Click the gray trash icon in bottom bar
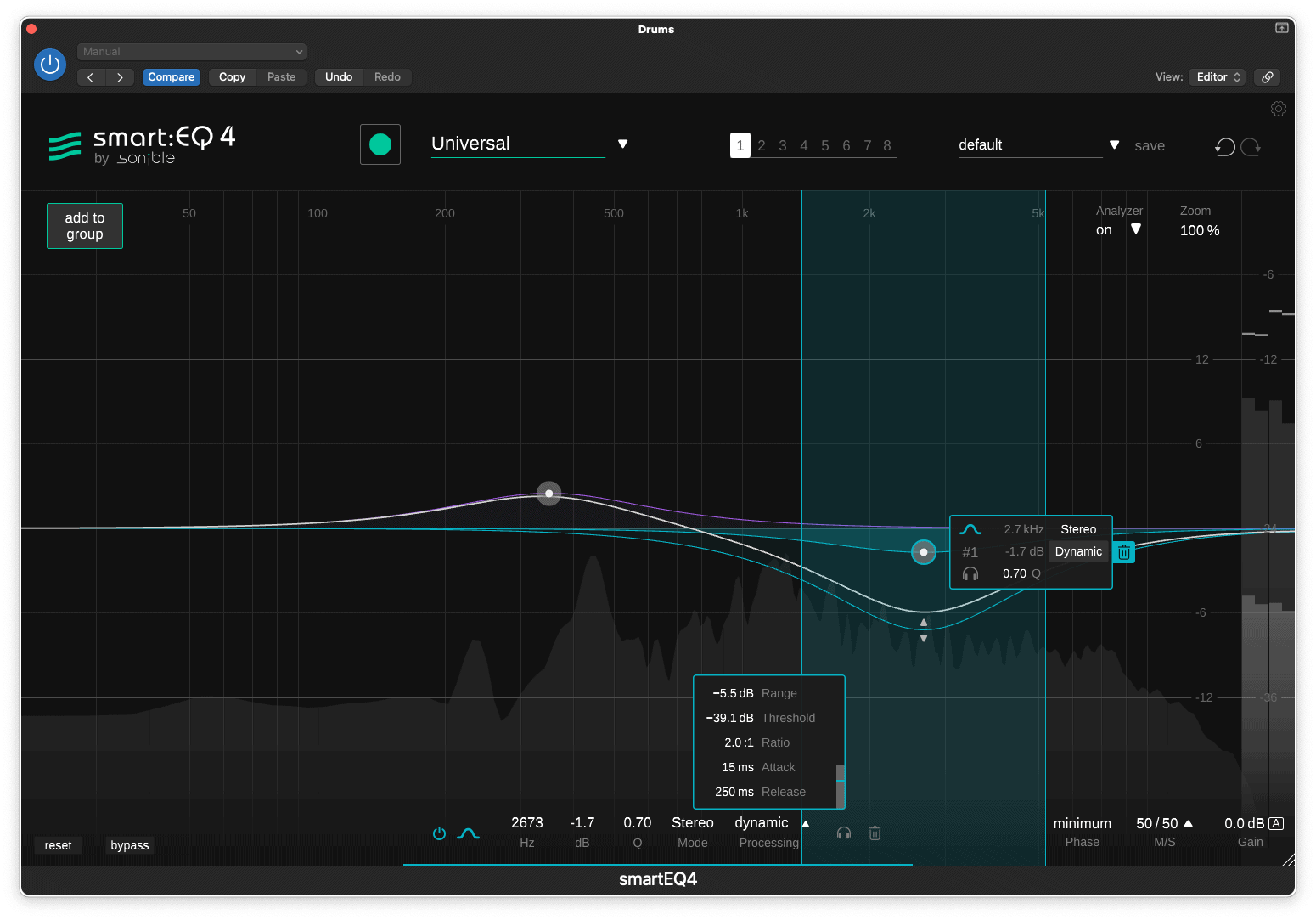1316x920 pixels. [x=875, y=833]
